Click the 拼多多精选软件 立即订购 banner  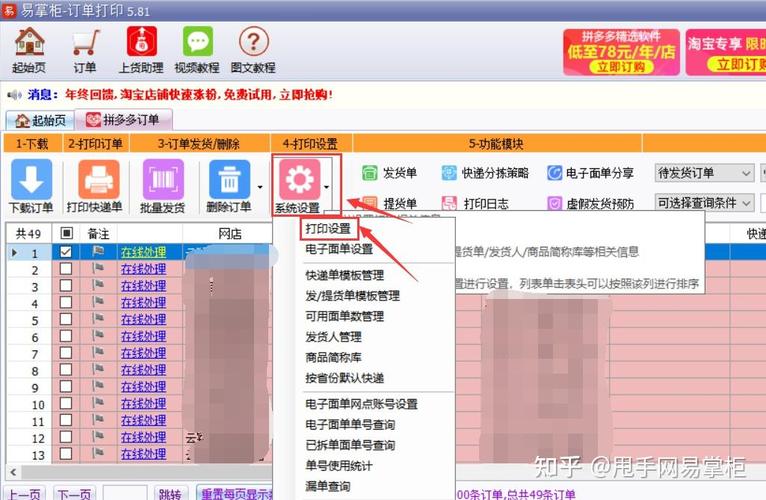[x=621, y=52]
